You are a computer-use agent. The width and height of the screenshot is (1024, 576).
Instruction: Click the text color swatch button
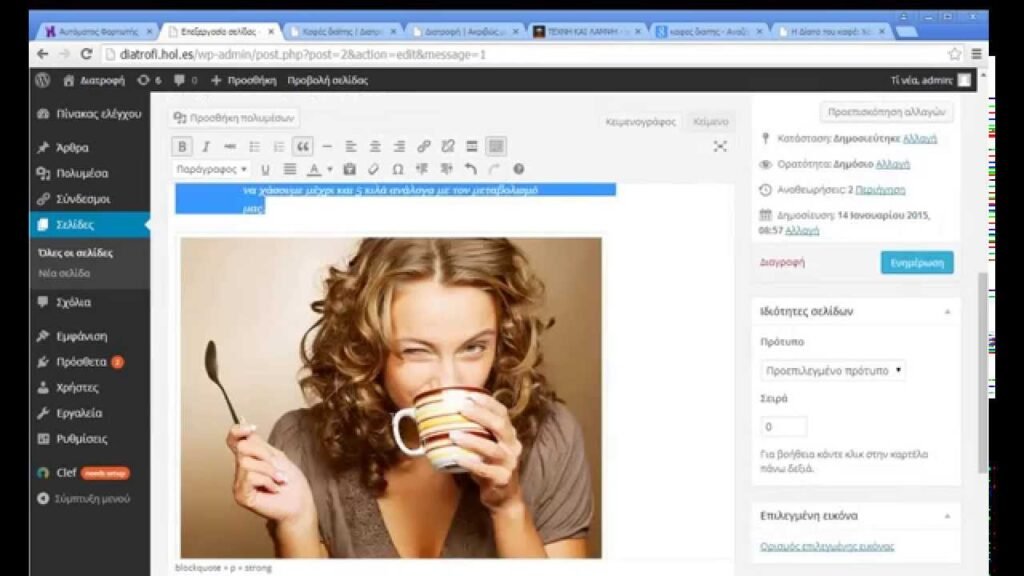tap(314, 169)
